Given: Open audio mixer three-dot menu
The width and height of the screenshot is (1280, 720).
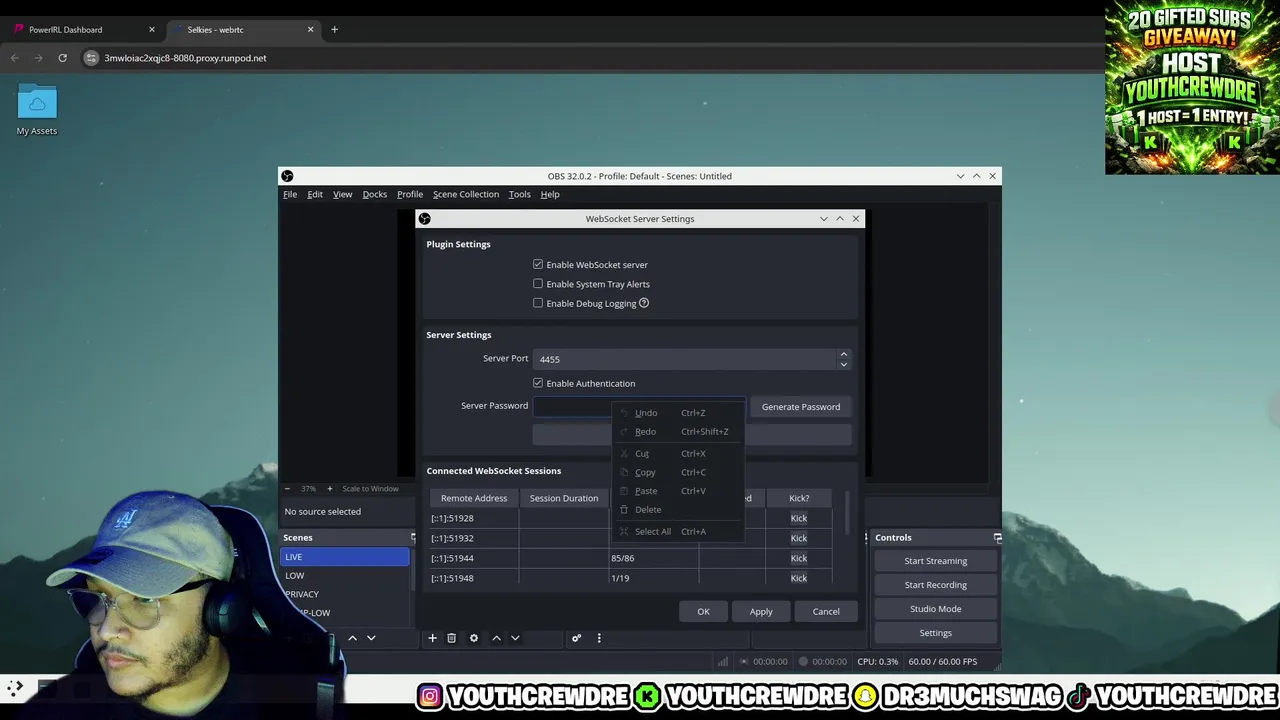Looking at the screenshot, I should tap(599, 638).
